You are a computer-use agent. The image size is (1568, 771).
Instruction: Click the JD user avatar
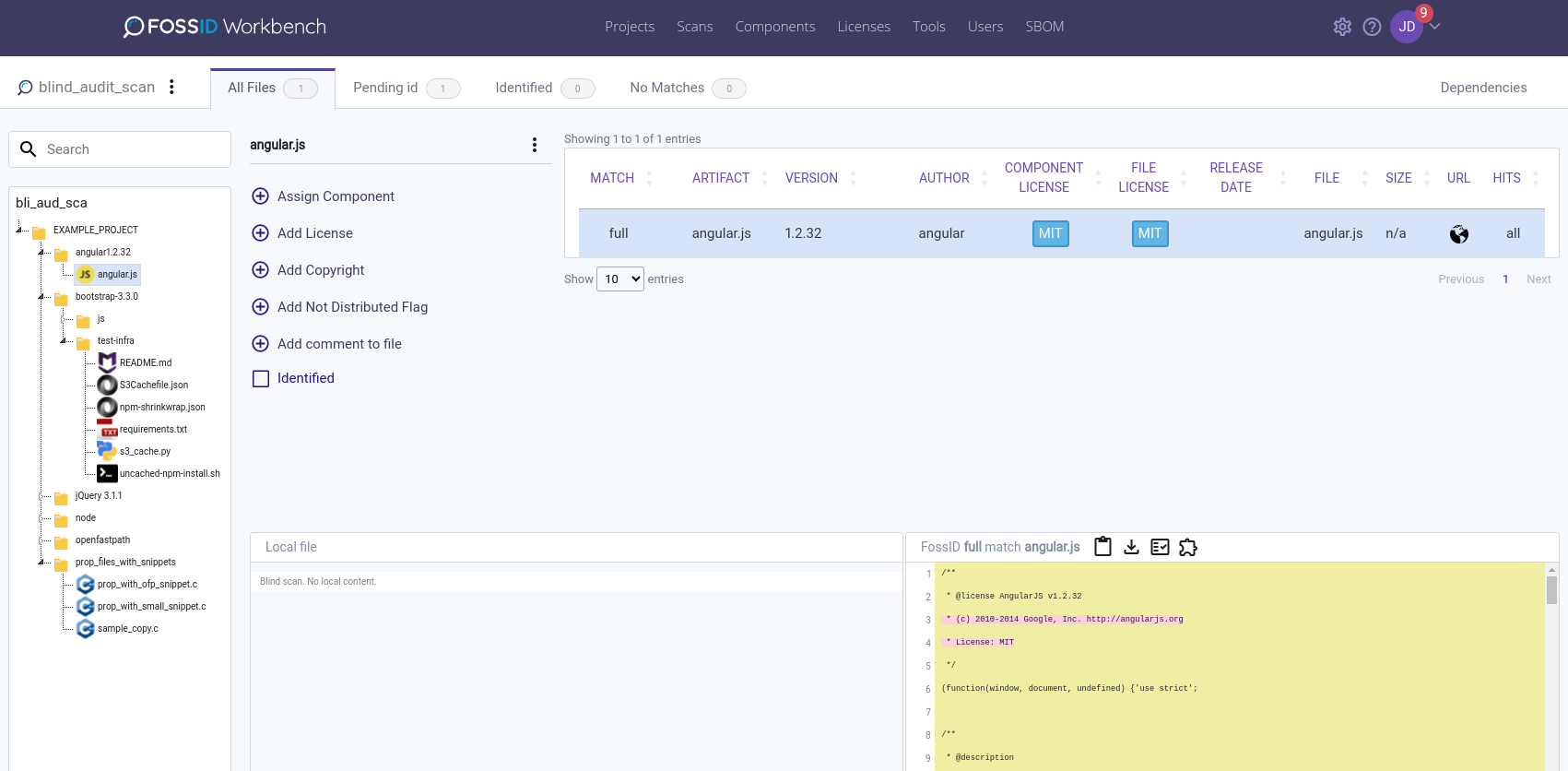1407,27
